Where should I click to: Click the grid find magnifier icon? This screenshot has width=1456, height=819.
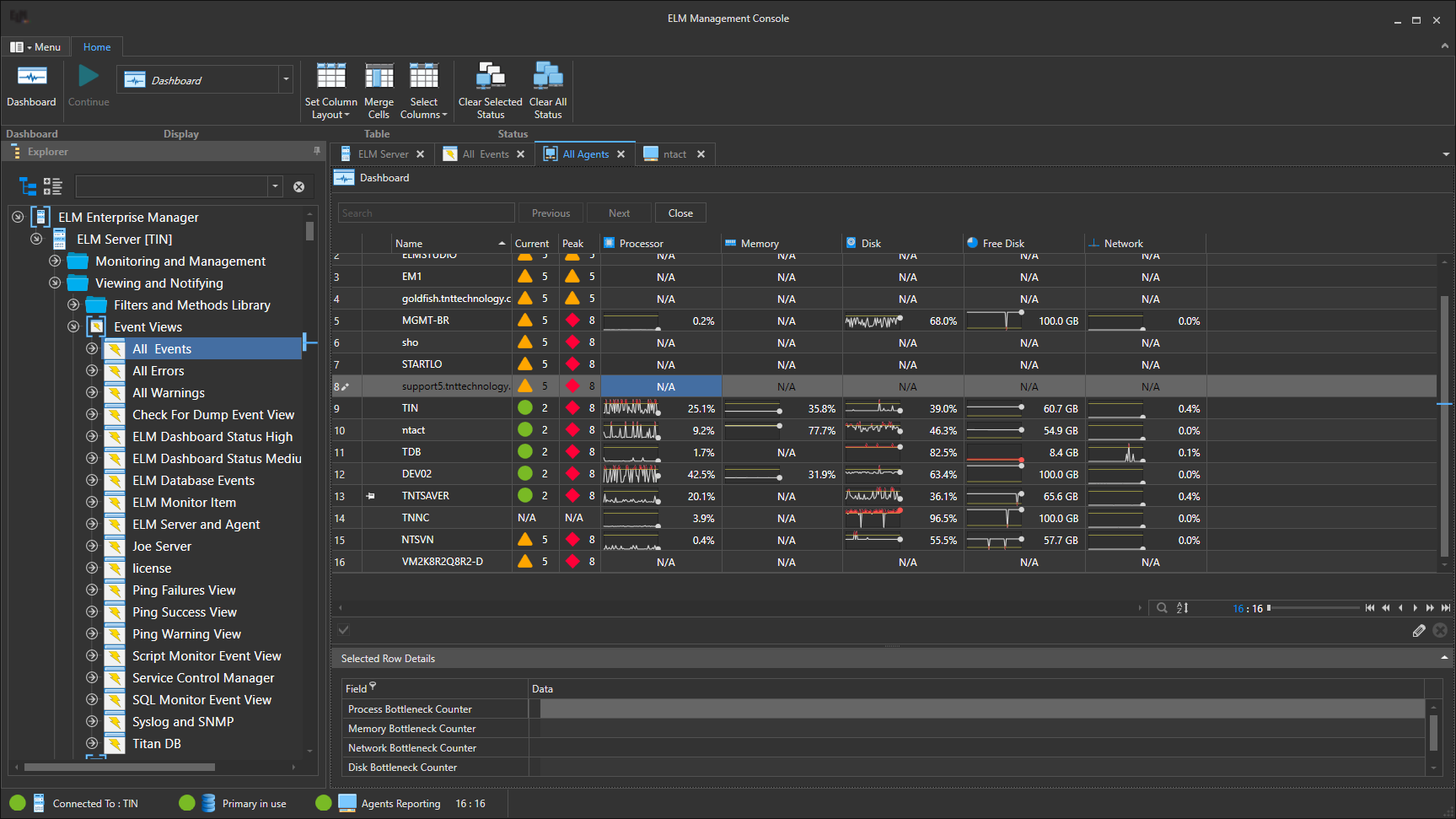(1162, 607)
